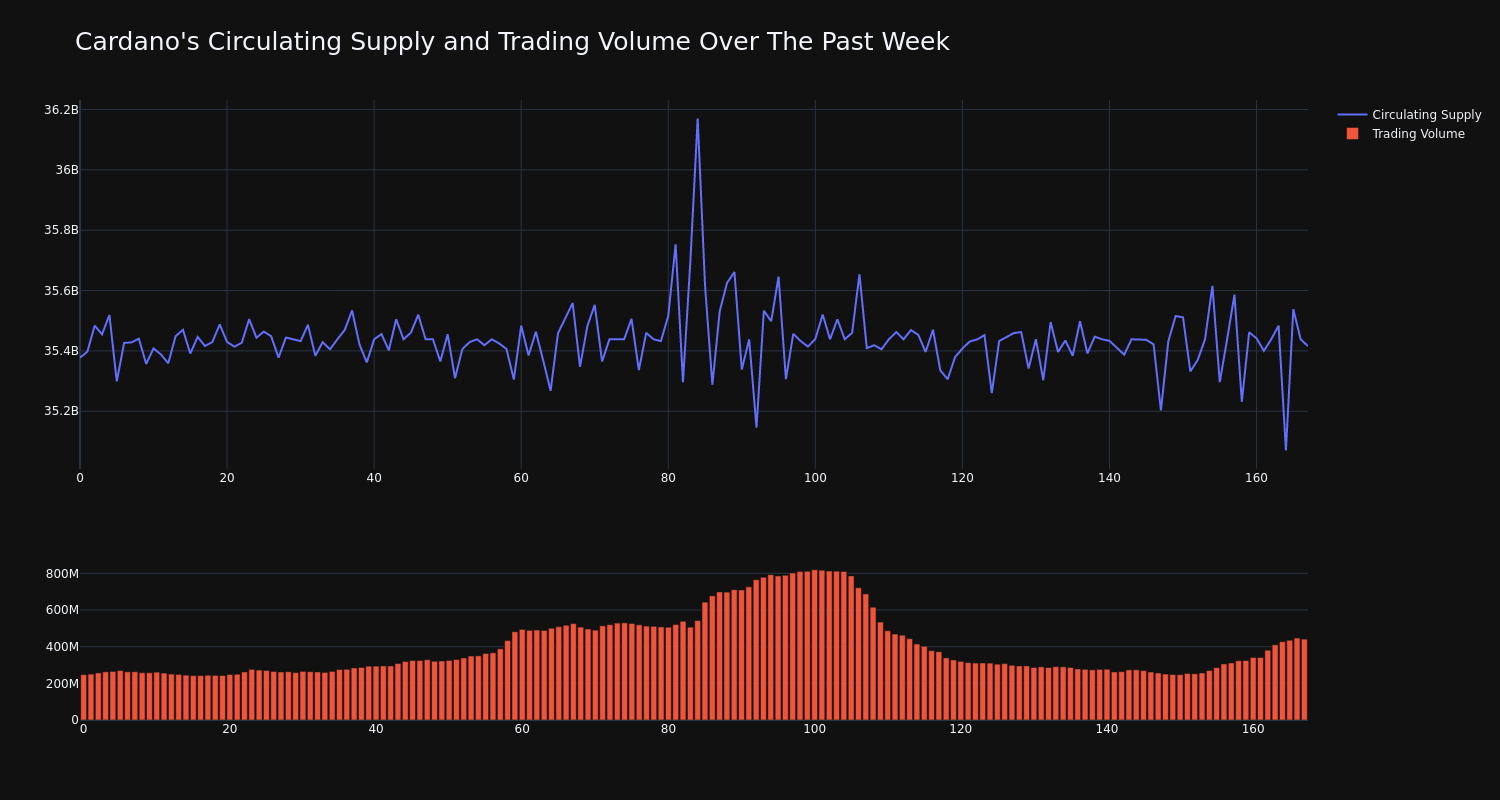The height and width of the screenshot is (800, 1500).
Task: Click x-axis label 20 on lower chart
Action: [230, 729]
